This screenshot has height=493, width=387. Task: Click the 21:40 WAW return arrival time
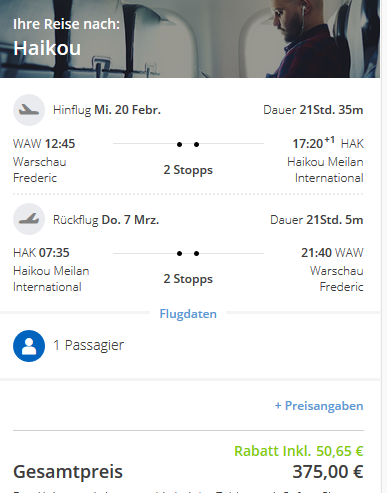click(332, 253)
